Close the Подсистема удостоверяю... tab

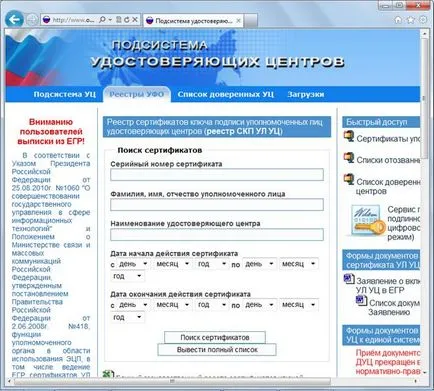click(238, 21)
